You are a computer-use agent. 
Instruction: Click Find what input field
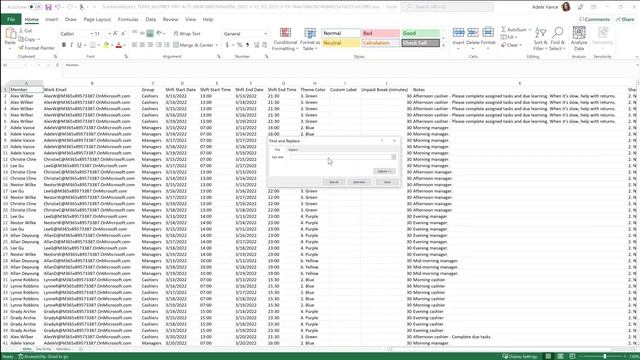click(x=343, y=157)
